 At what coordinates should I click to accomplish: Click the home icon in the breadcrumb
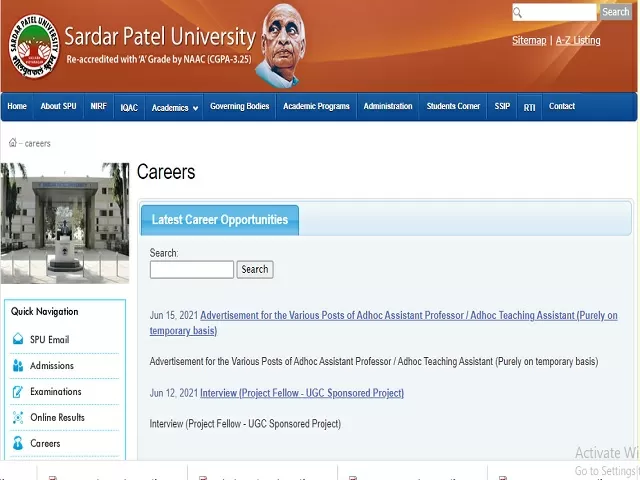(x=13, y=142)
